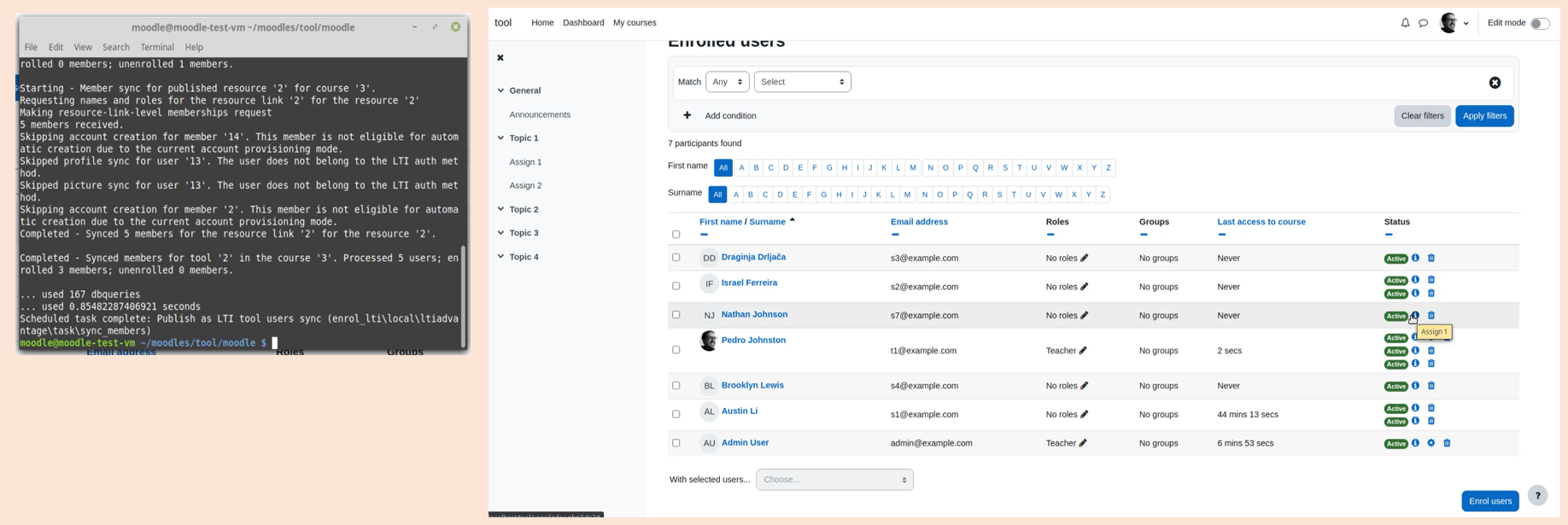Edit roles pencil for Brooklyn Lewis
Viewport: 1568px width, 525px height.
(1085, 386)
